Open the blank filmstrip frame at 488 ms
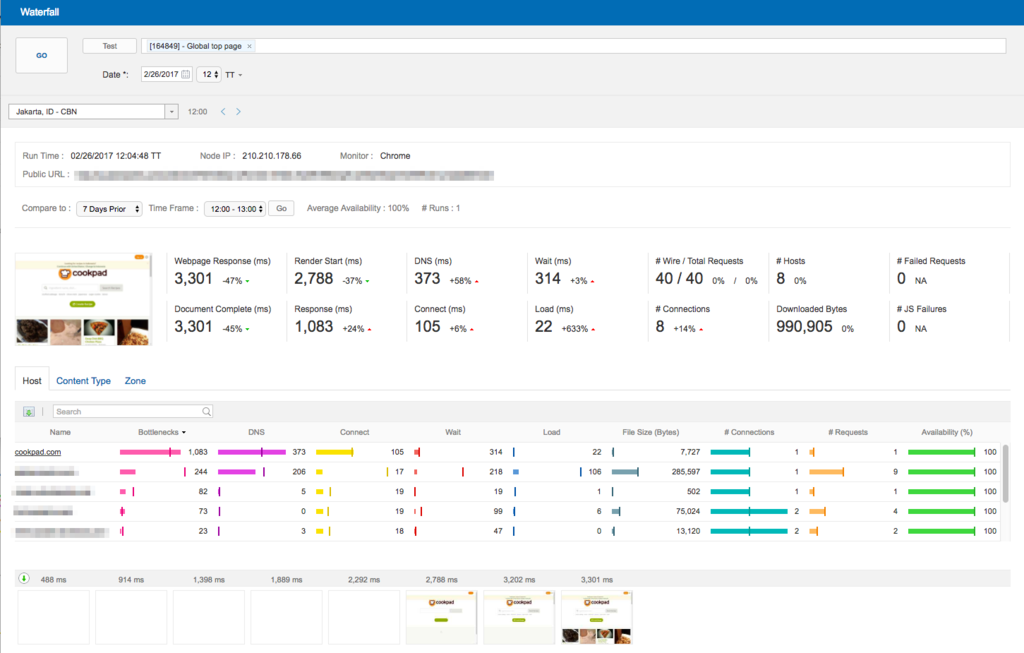Image resolution: width=1024 pixels, height=653 pixels. coord(54,617)
